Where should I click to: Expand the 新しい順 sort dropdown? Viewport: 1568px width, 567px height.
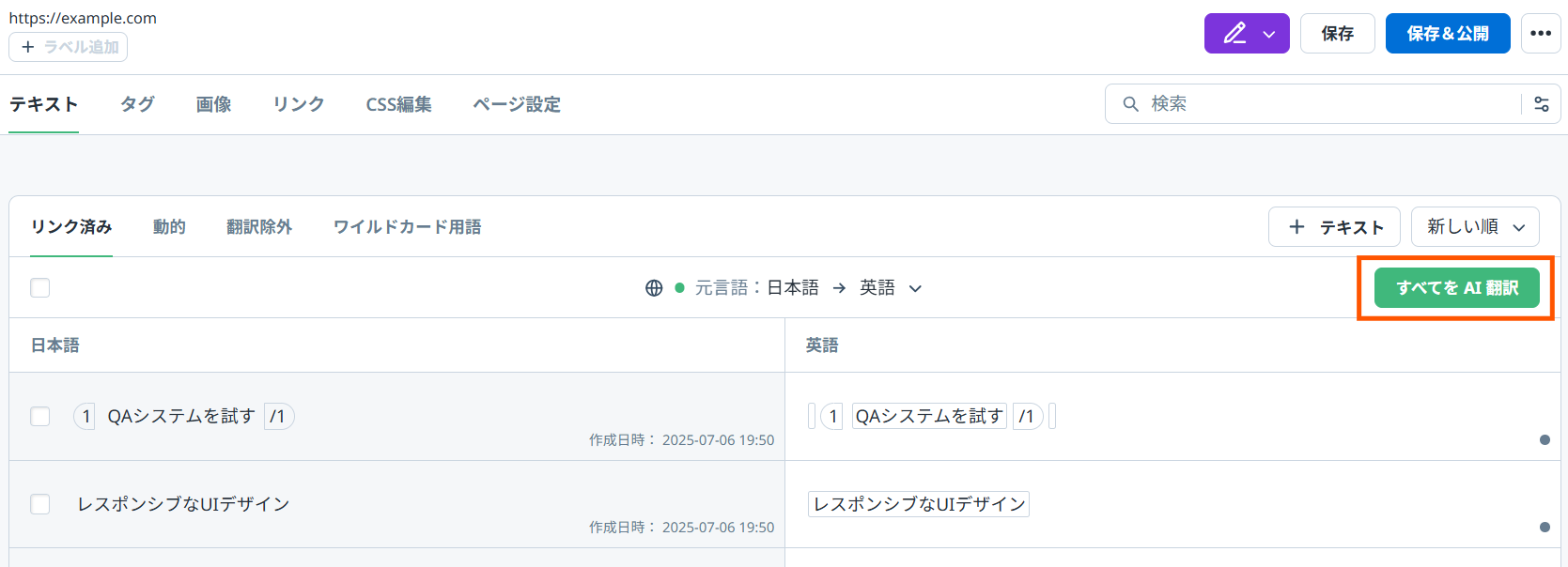(1475, 227)
